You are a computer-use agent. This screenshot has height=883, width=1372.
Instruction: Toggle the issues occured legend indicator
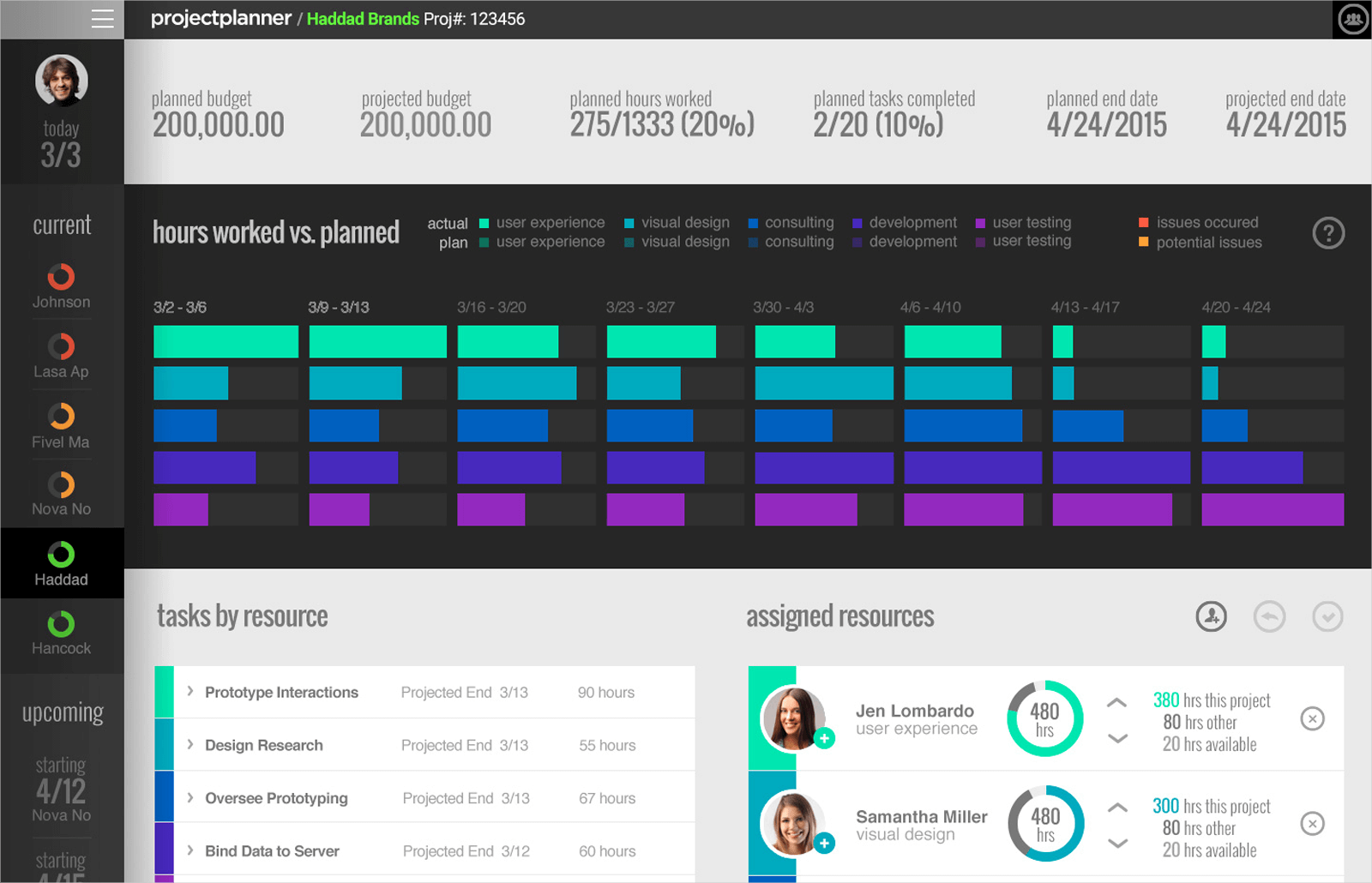[1144, 222]
